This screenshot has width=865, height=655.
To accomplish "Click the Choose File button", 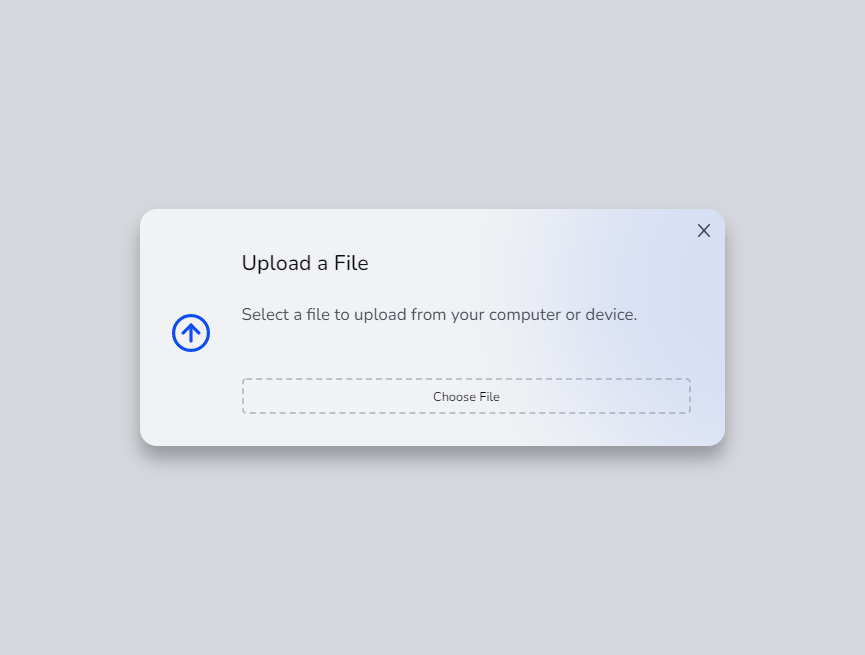I will 466,396.
